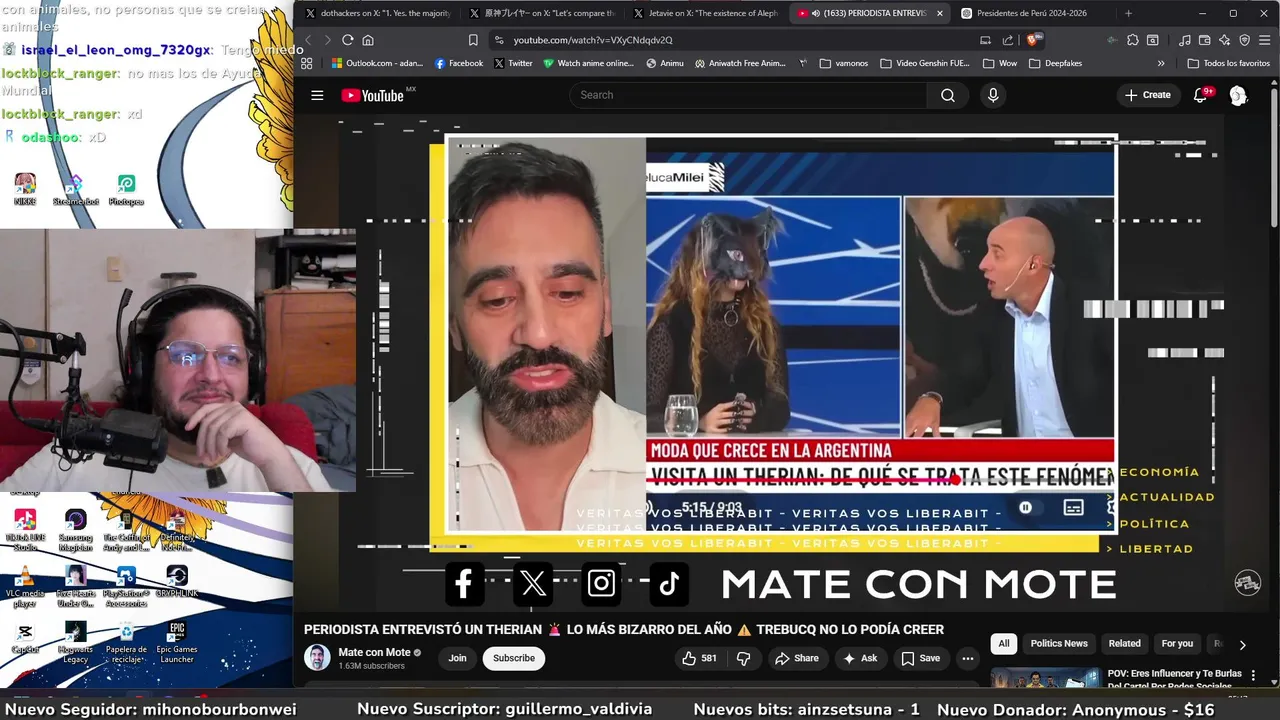Viewport: 1280px width, 720px height.
Task: Open the YouTube hamburger guide menu
Action: click(317, 95)
